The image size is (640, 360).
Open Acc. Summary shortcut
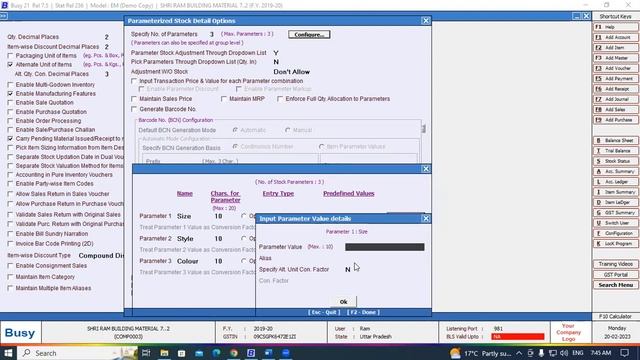pyautogui.click(x=616, y=171)
